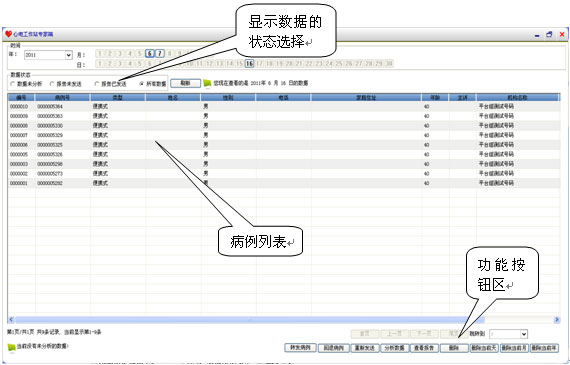Click the left arrow of horizontal scrollbar
Image resolution: width=570 pixels, height=365 pixels.
(x=11, y=320)
